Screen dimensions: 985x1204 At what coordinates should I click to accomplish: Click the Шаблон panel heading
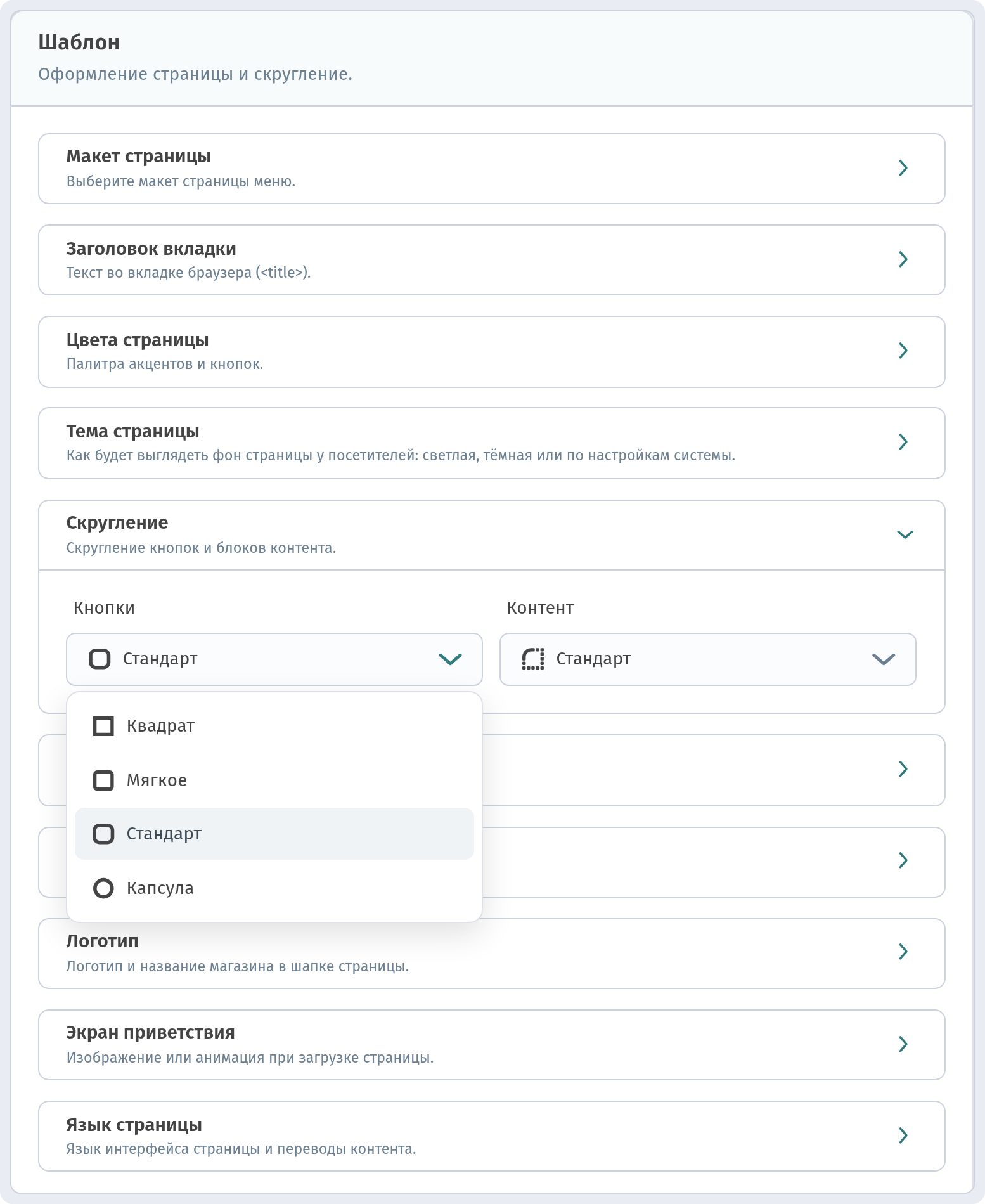79,42
